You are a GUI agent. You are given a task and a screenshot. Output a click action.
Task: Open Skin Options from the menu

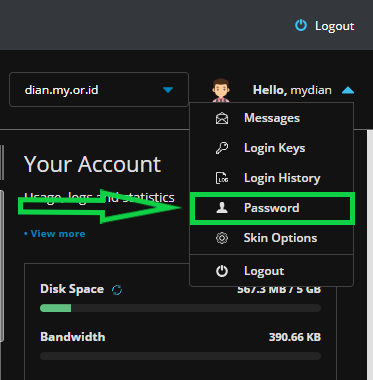pos(271,238)
